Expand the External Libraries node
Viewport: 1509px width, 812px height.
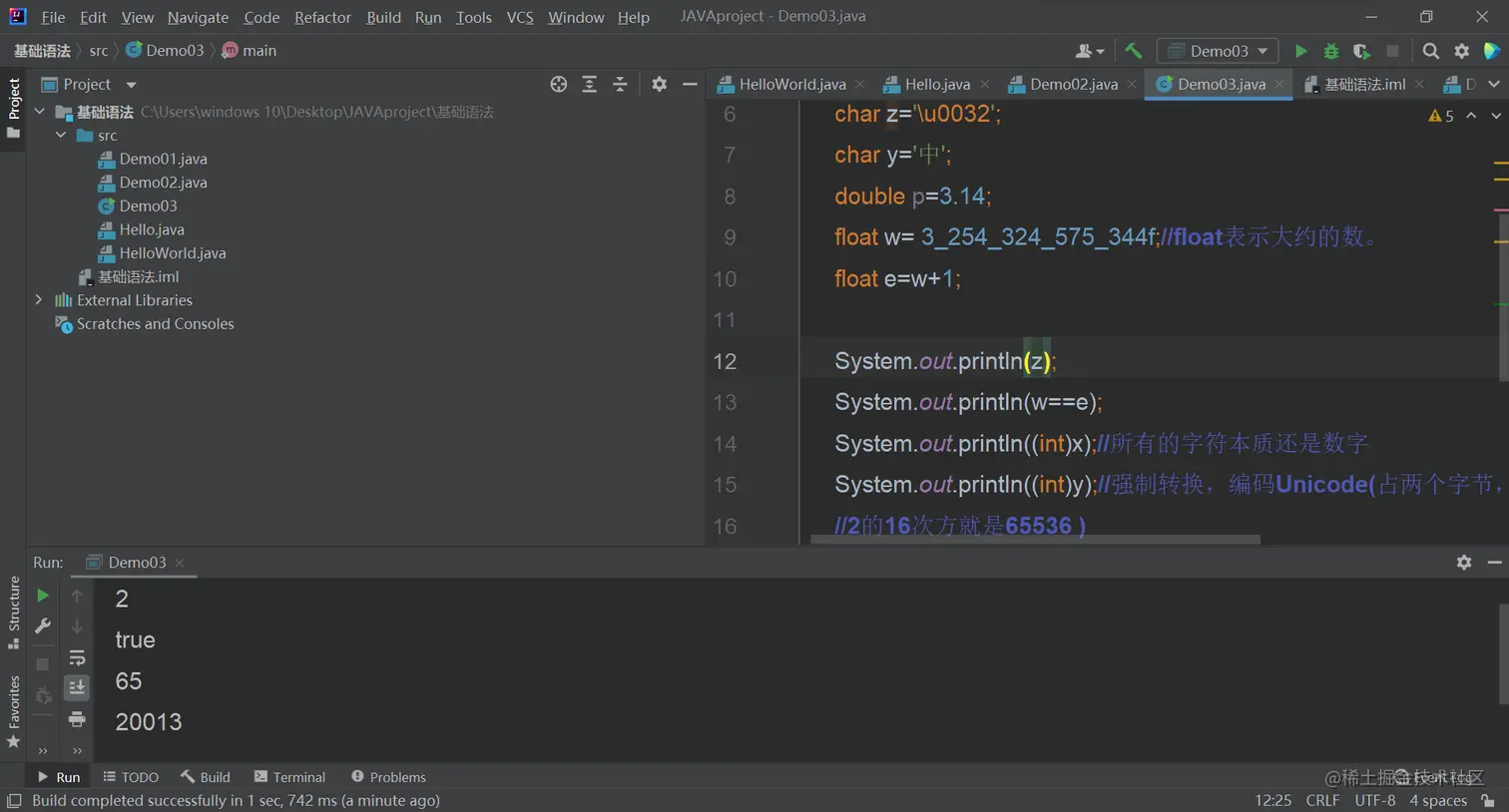[39, 300]
